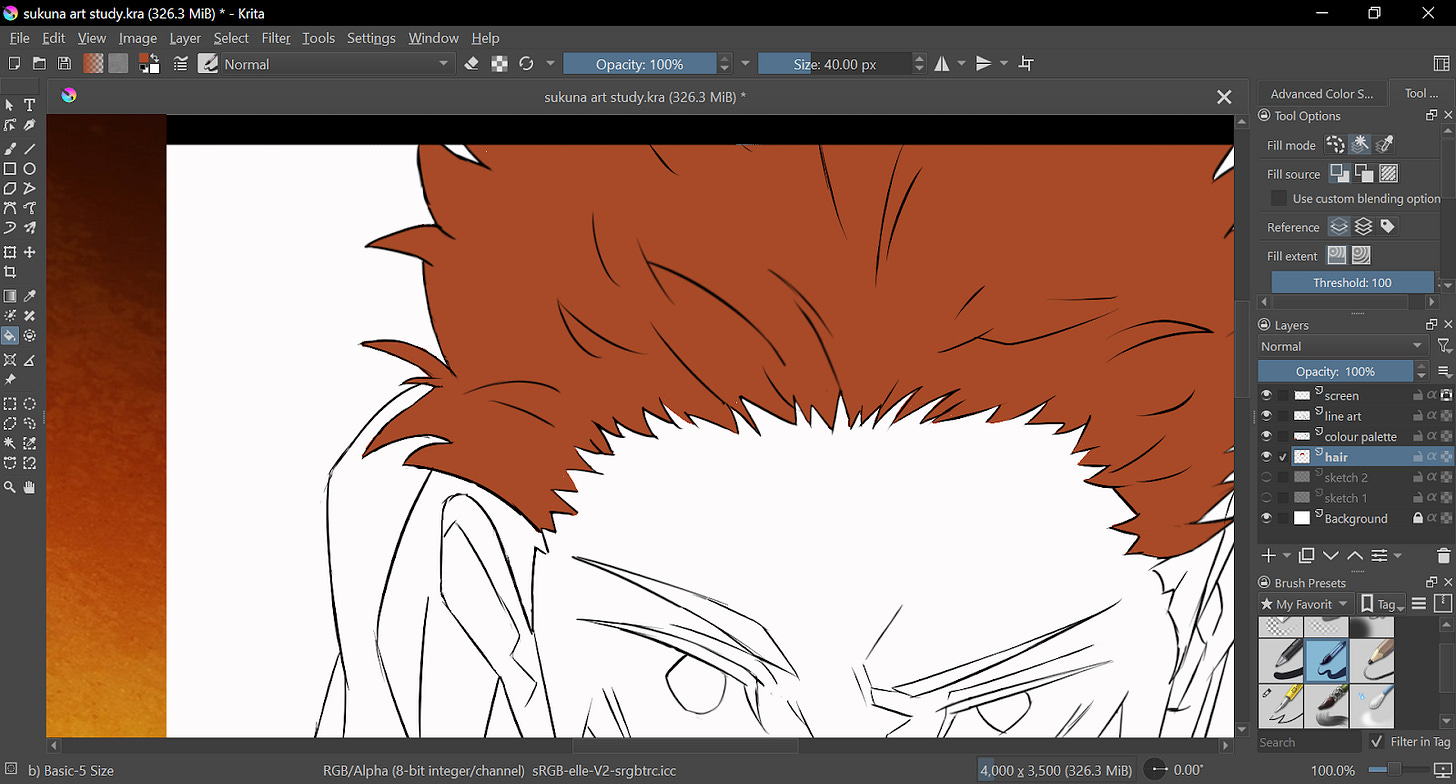Open the My Favorit tag dropdown
The height and width of the screenshot is (784, 1456).
click(x=1305, y=604)
